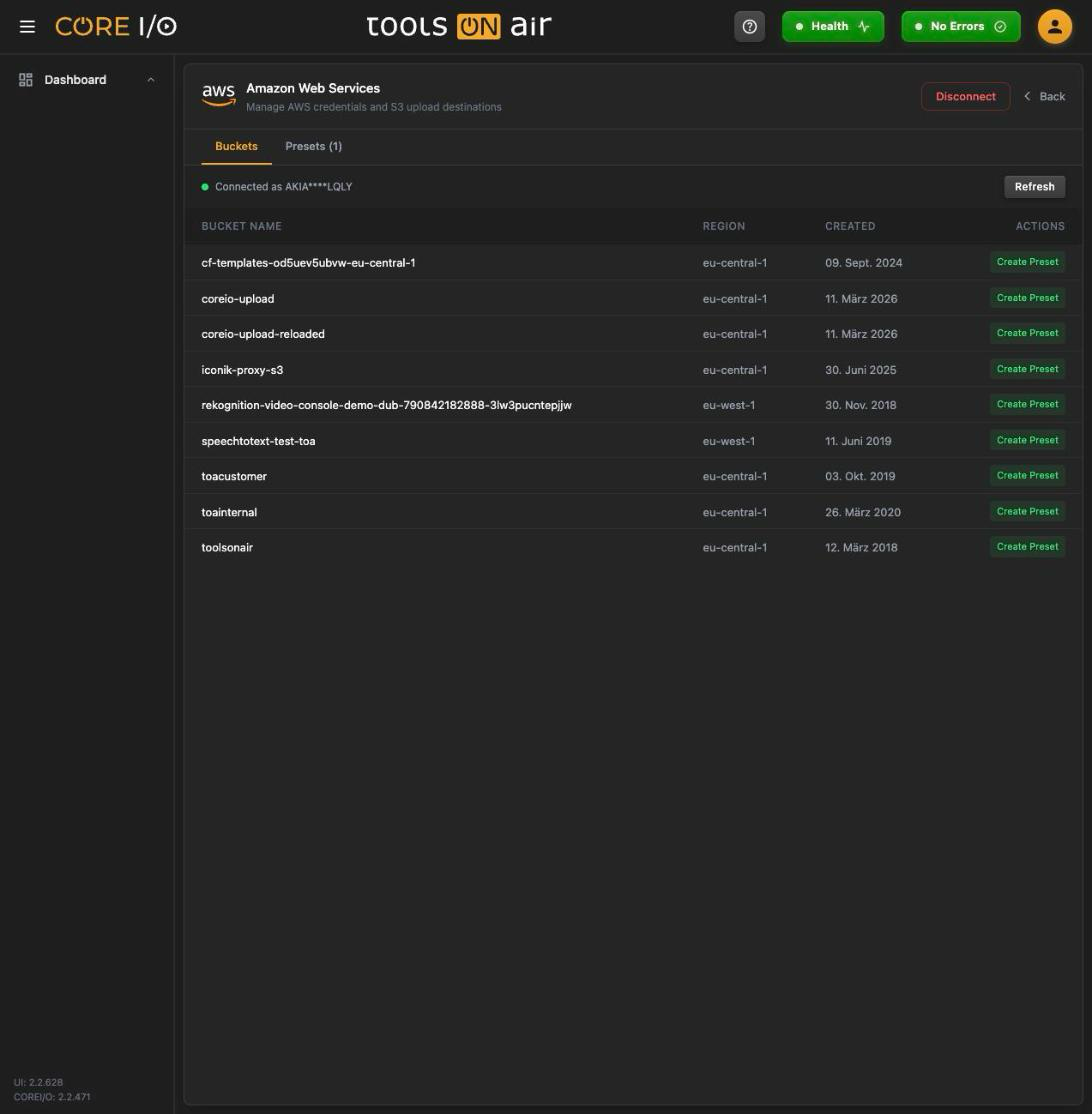Viewport: 1092px width, 1114px height.
Task: Click eu-west-1 region of rekognition bucket
Action: point(728,404)
